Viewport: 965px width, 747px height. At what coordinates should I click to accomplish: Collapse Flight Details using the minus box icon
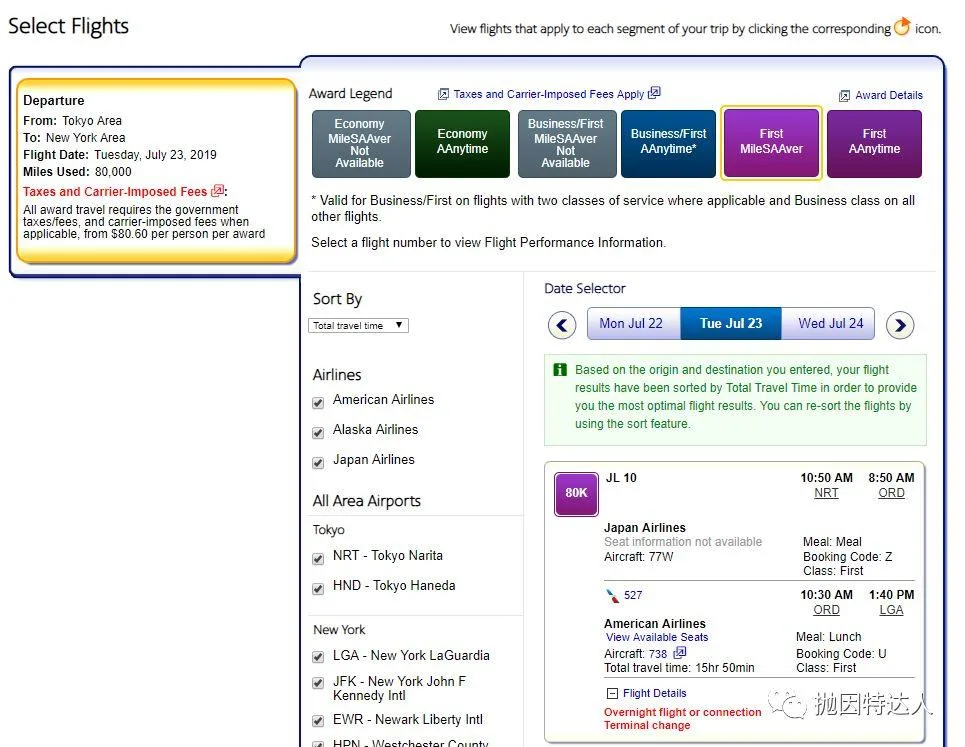tap(612, 693)
